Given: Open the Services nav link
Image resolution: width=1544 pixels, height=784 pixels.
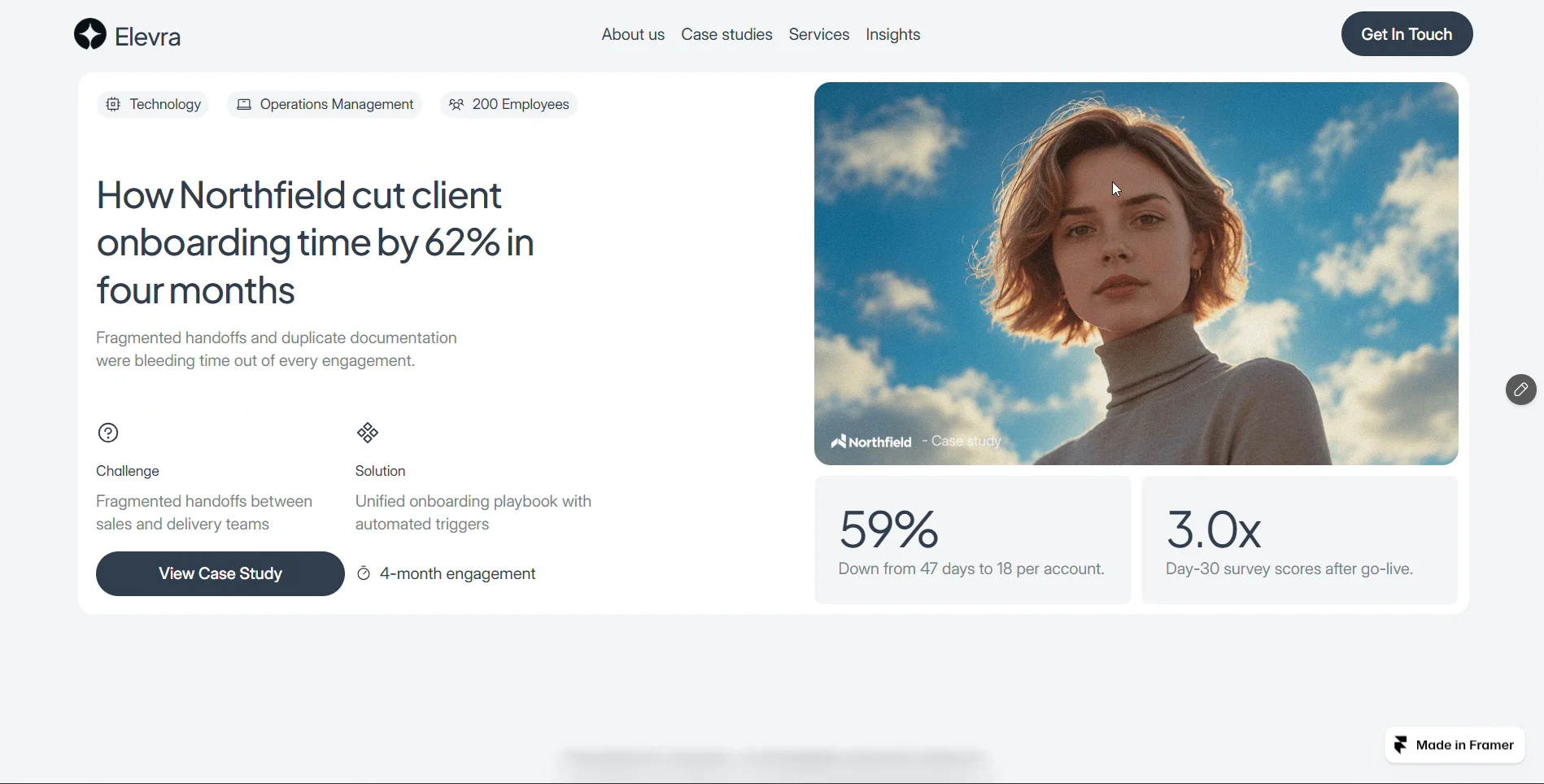Looking at the screenshot, I should [819, 34].
